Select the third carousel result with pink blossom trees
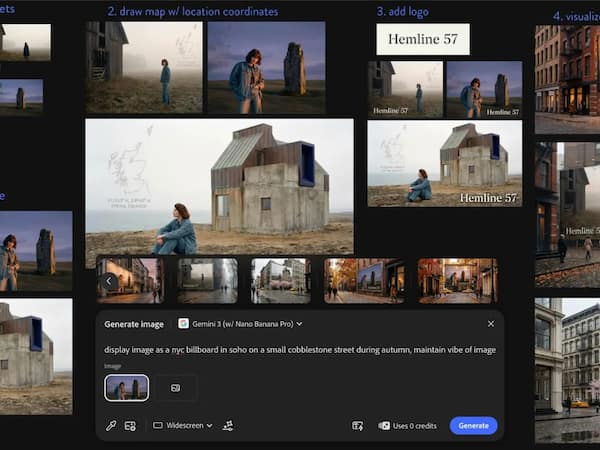Screen dimensions: 600x450 tap(281, 281)
